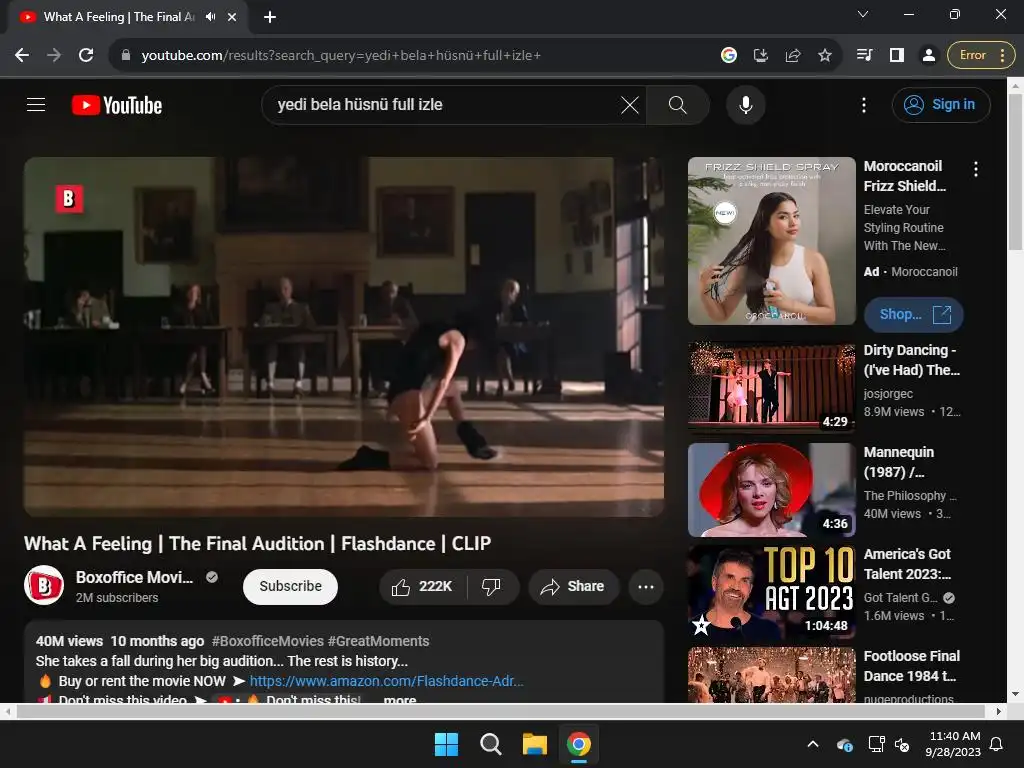Screen dimensions: 1024x768
Task: Click the Error update button in Chrome
Action: pos(981,56)
